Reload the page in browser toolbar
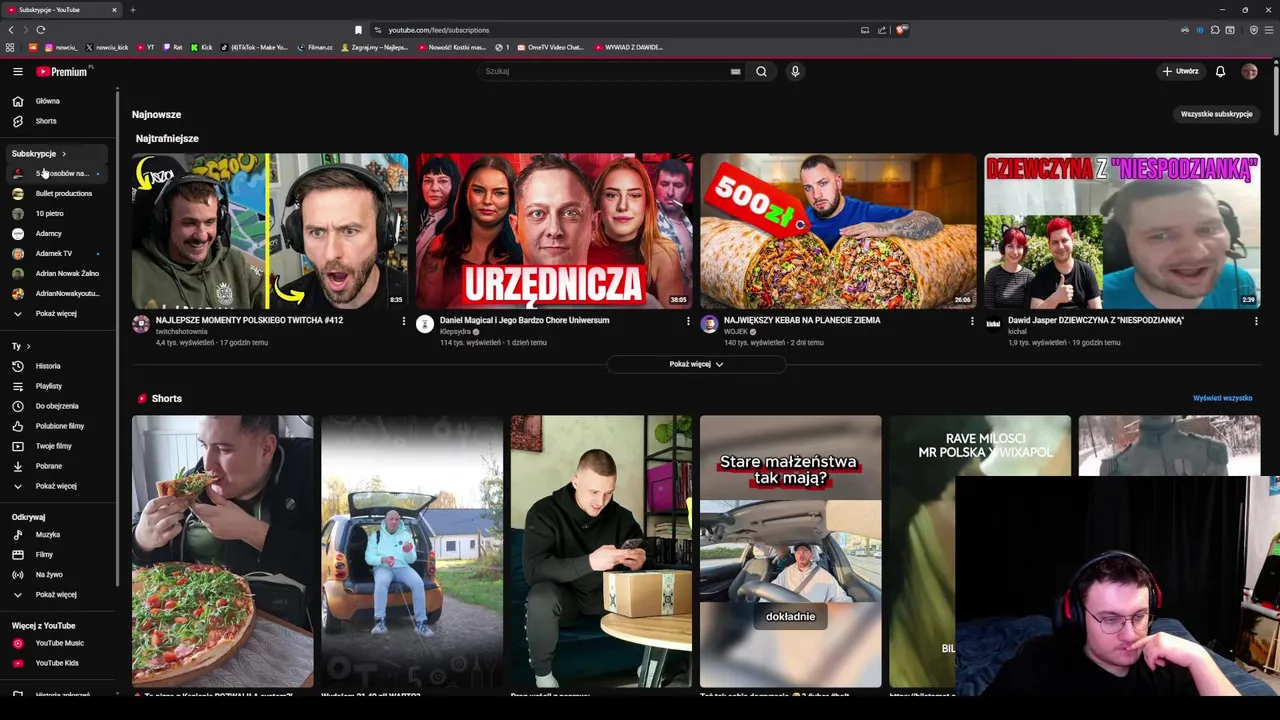This screenshot has width=1280, height=720. point(40,30)
